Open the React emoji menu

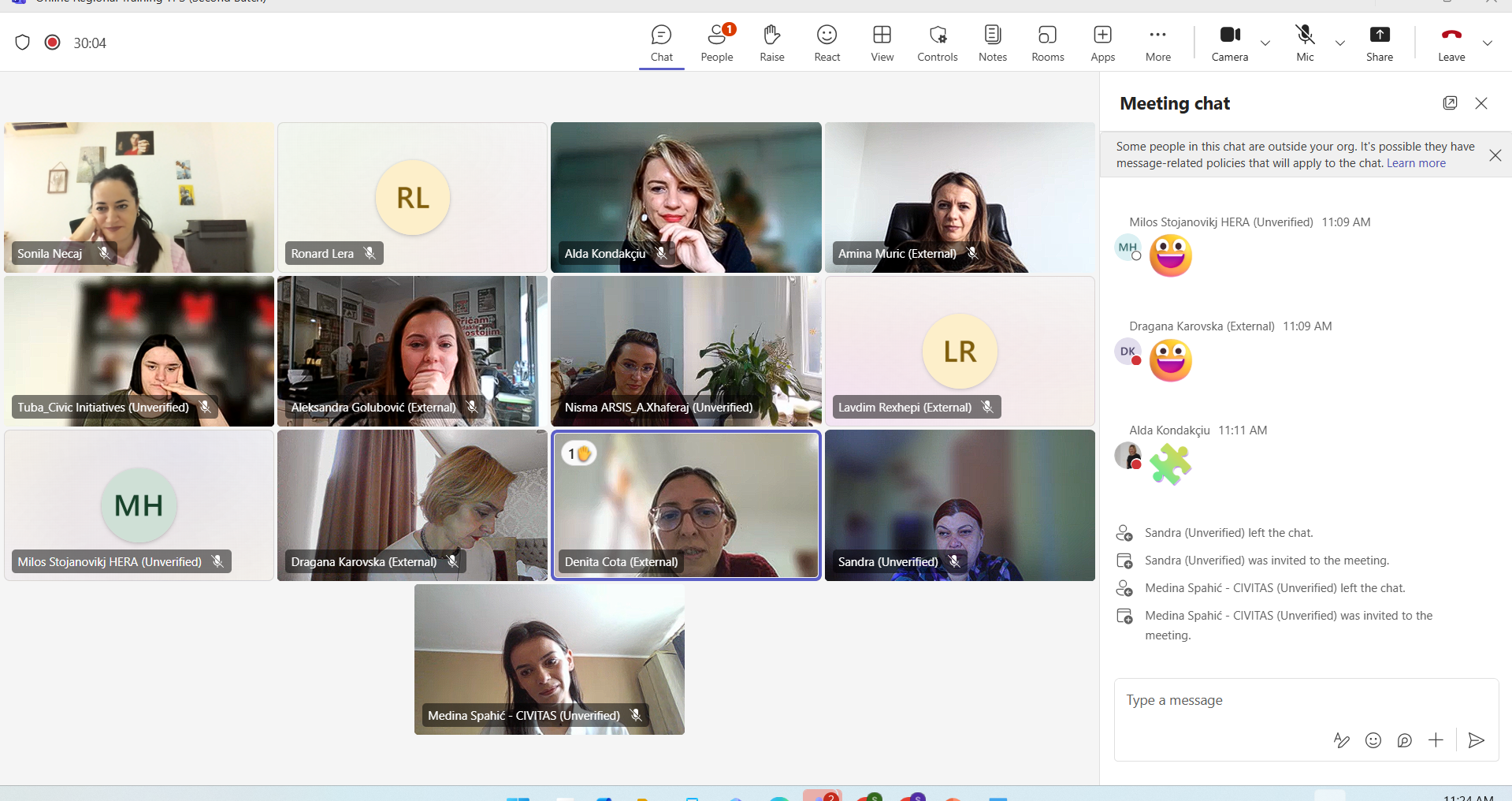point(827,43)
